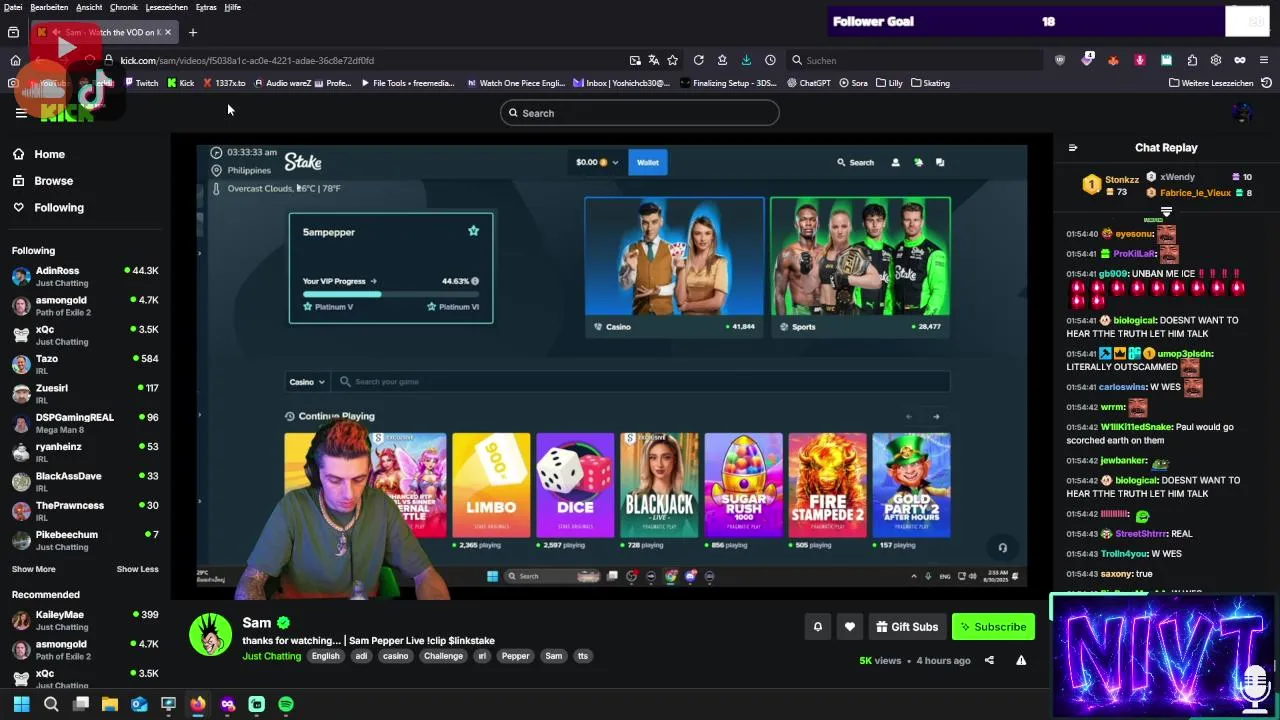Open KaileyMae in Recommended list
The height and width of the screenshot is (720, 1280).
click(x=85, y=621)
